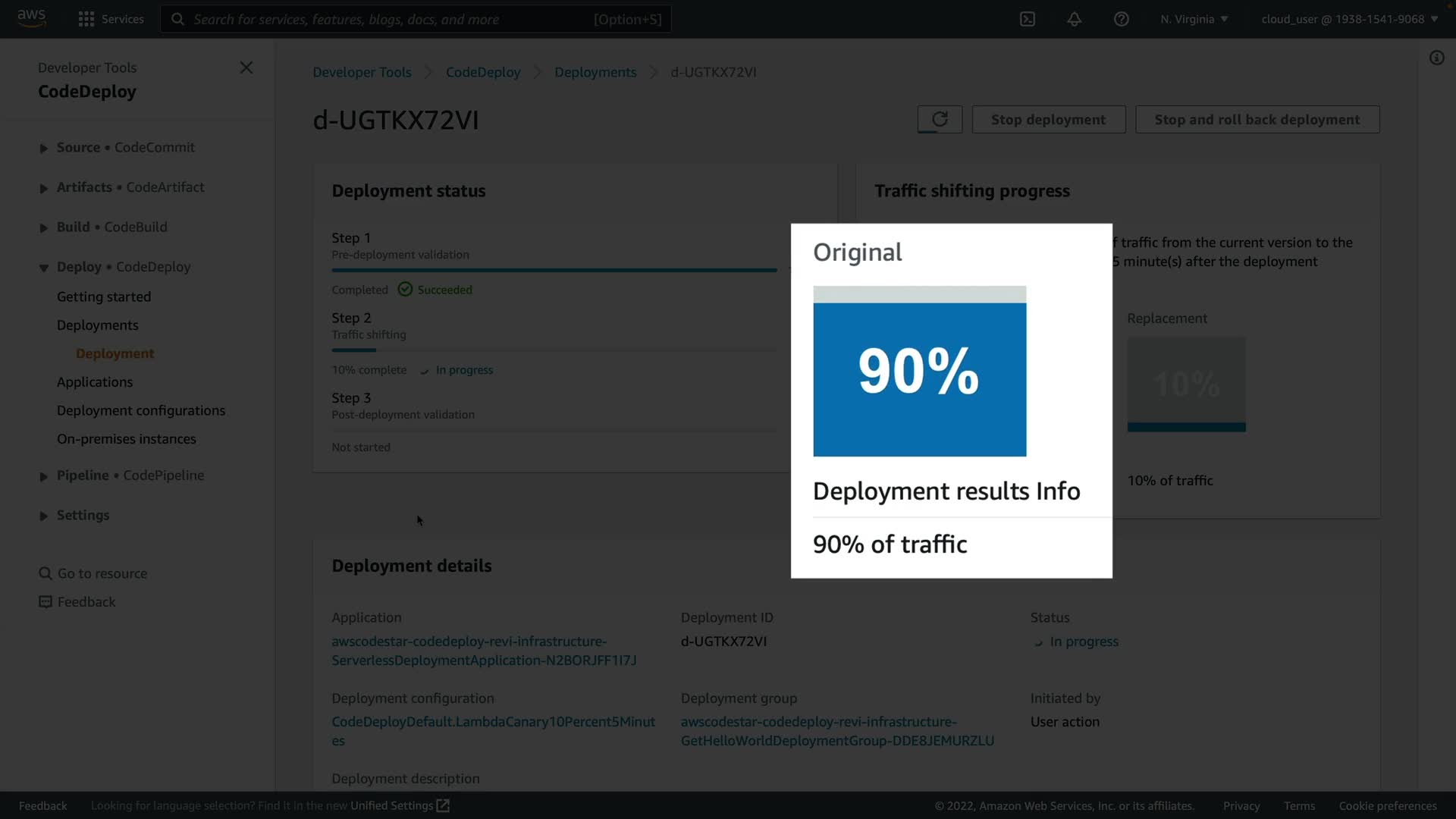Image resolution: width=1456 pixels, height=819 pixels.
Task: Click the refresh deployment button
Action: 940,119
